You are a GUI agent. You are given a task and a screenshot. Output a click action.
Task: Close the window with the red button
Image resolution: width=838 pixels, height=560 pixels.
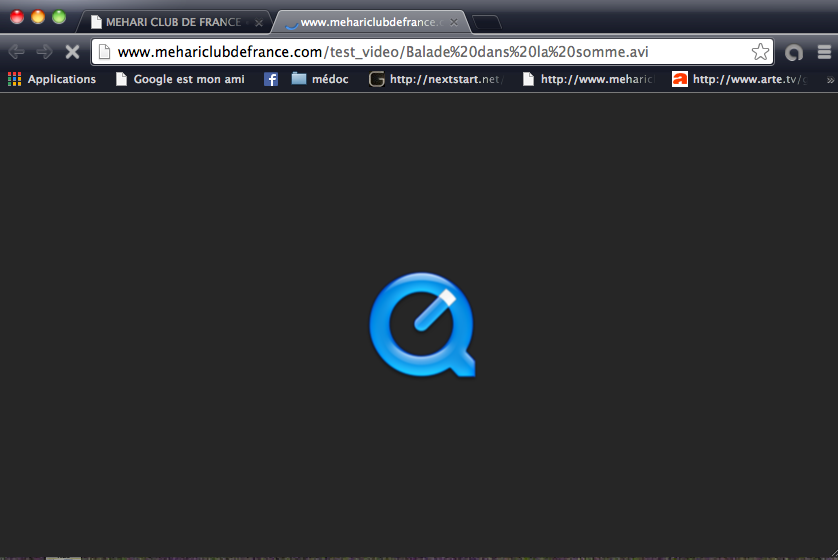[x=17, y=17]
